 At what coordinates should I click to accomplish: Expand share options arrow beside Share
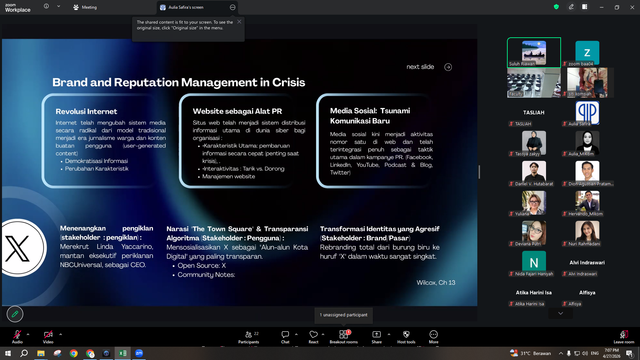389,334
